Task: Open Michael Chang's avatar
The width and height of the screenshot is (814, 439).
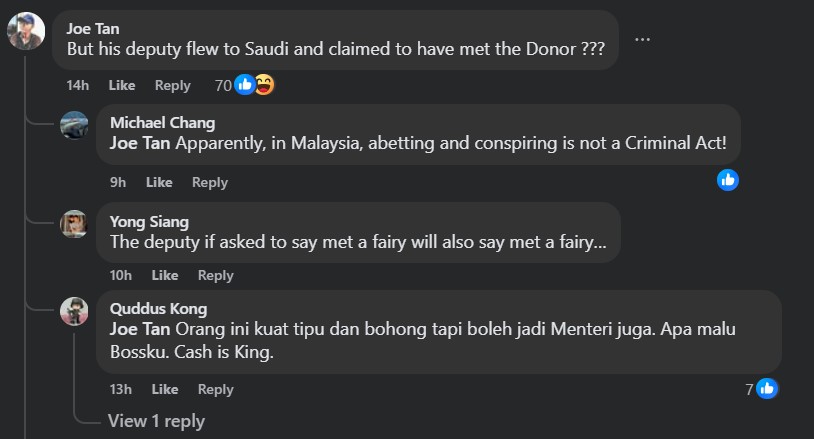Action: point(74,125)
